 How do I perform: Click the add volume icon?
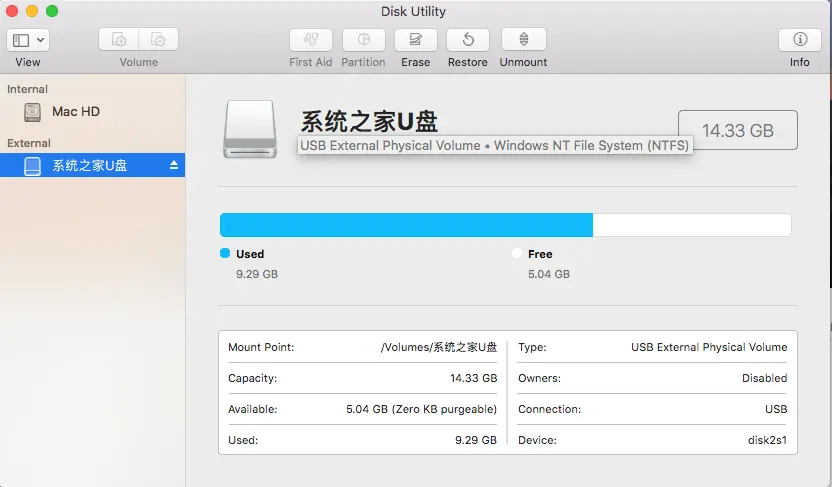pyautogui.click(x=118, y=39)
